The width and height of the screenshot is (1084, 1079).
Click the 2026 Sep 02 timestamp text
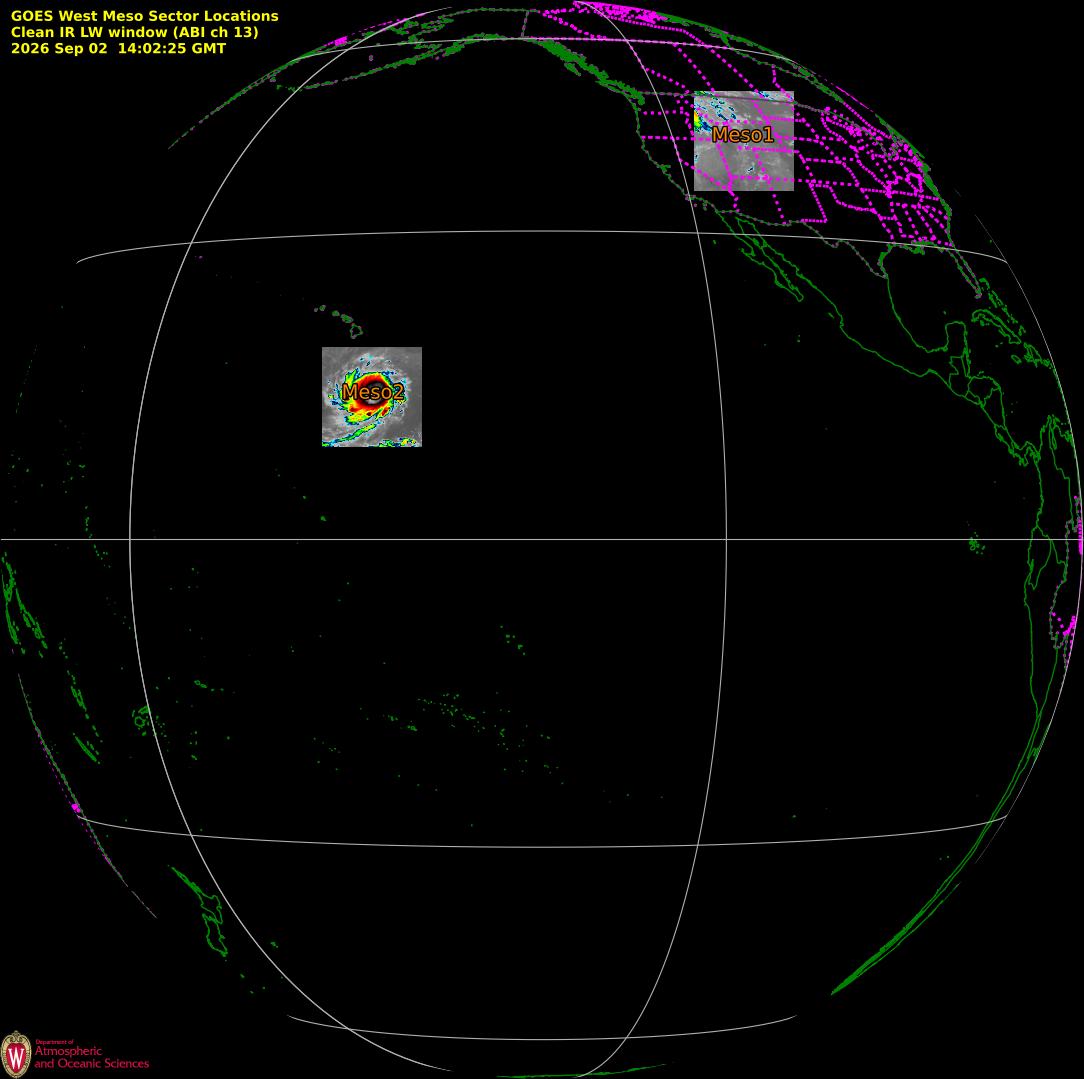118,48
